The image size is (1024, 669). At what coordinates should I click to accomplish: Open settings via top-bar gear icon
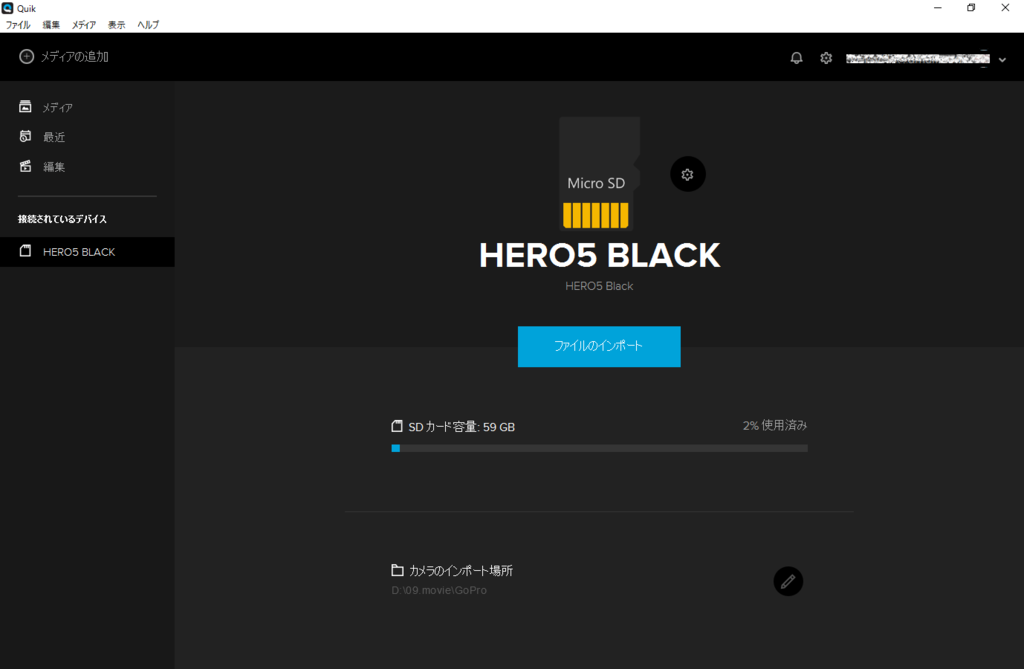[x=826, y=58]
